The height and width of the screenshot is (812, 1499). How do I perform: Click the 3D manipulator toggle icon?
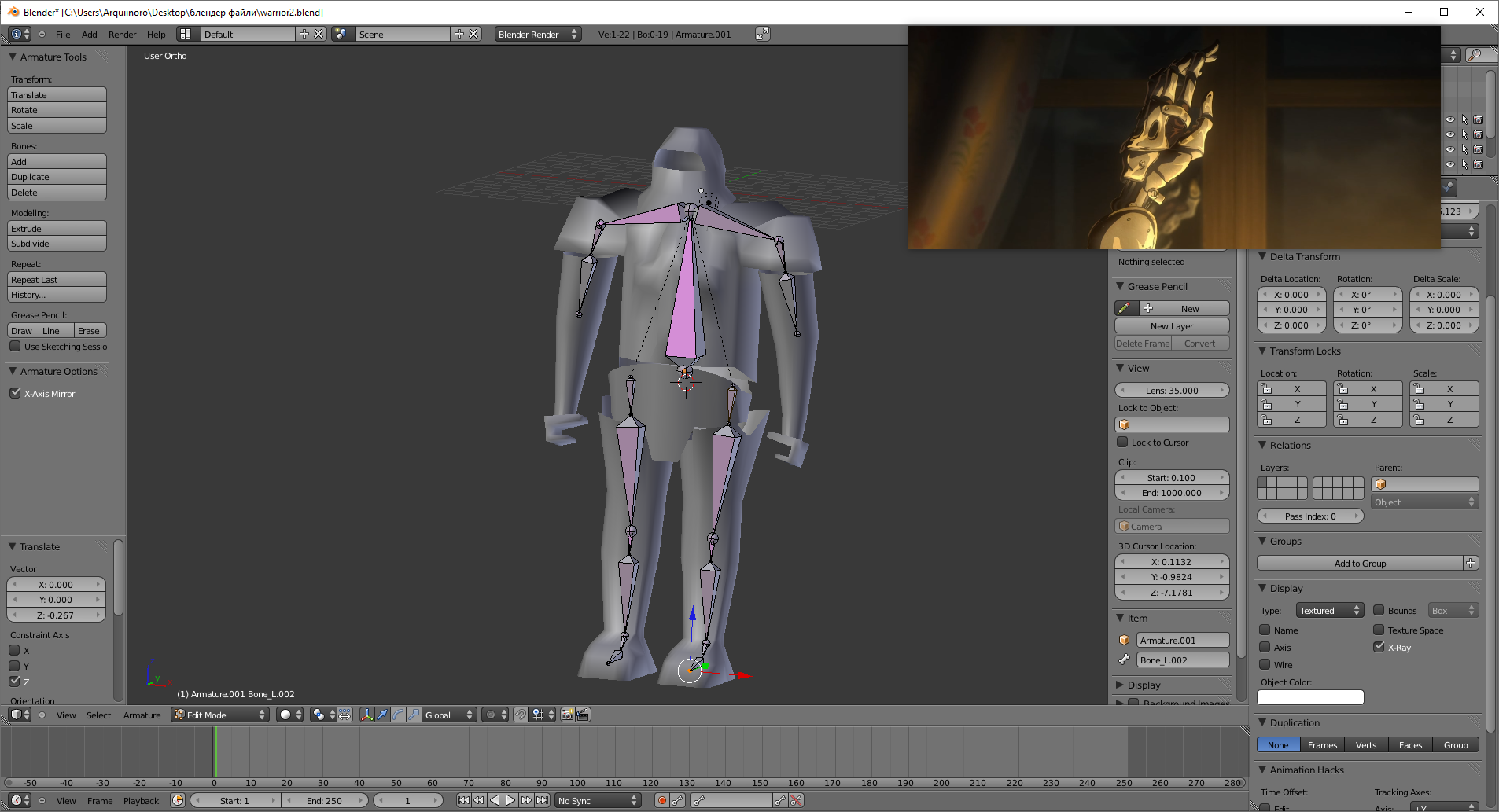(x=366, y=715)
